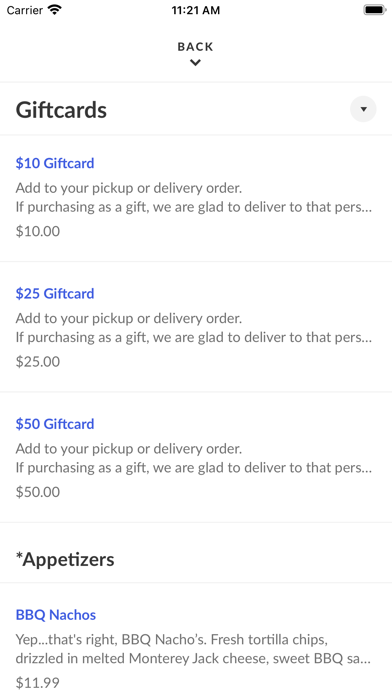The image size is (392, 696).
Task: Tap the Giftcards section heading
Action: (x=61, y=110)
